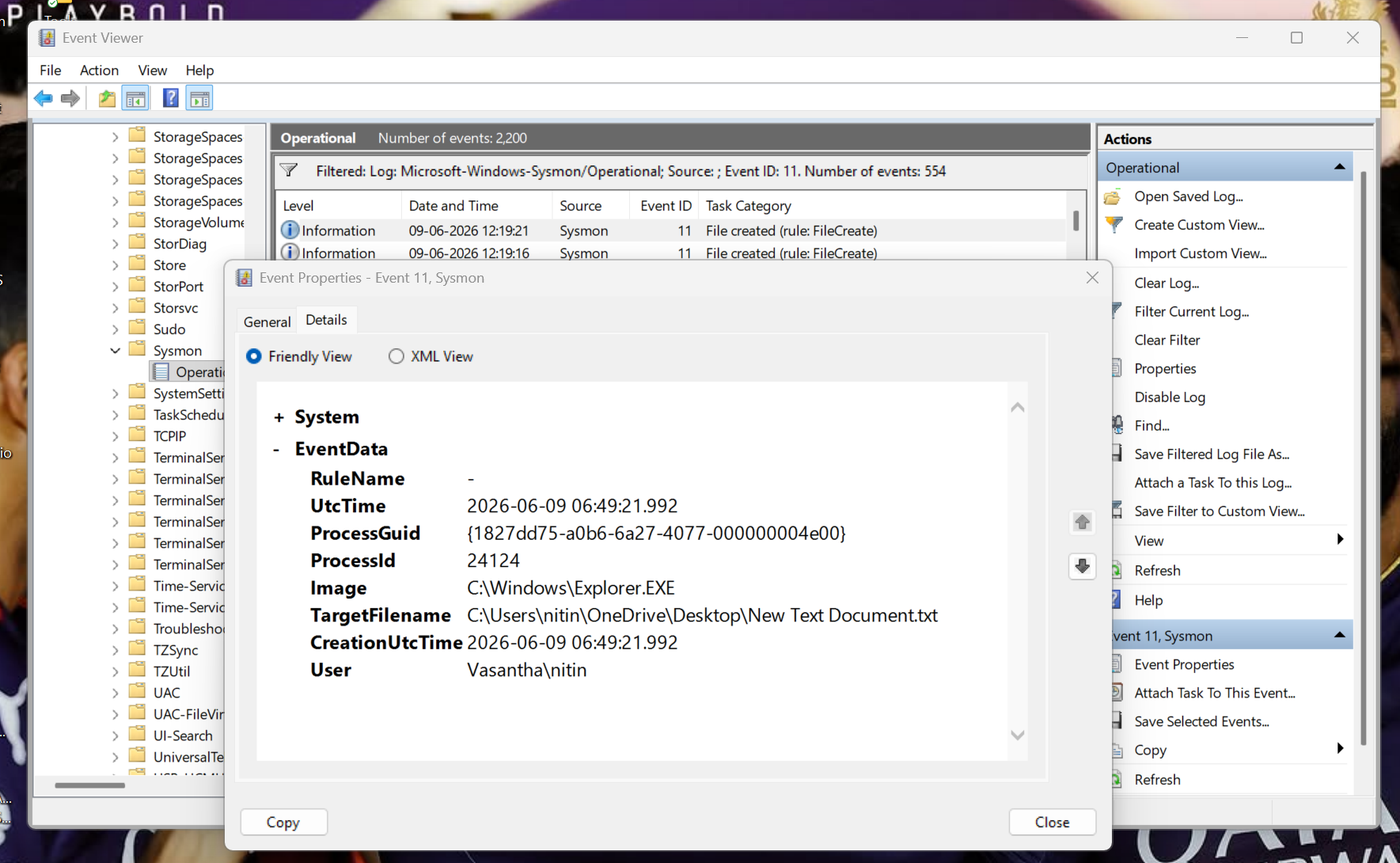This screenshot has width=1400, height=863.
Task: Click the UAC folder icon in tree
Action: click(138, 691)
